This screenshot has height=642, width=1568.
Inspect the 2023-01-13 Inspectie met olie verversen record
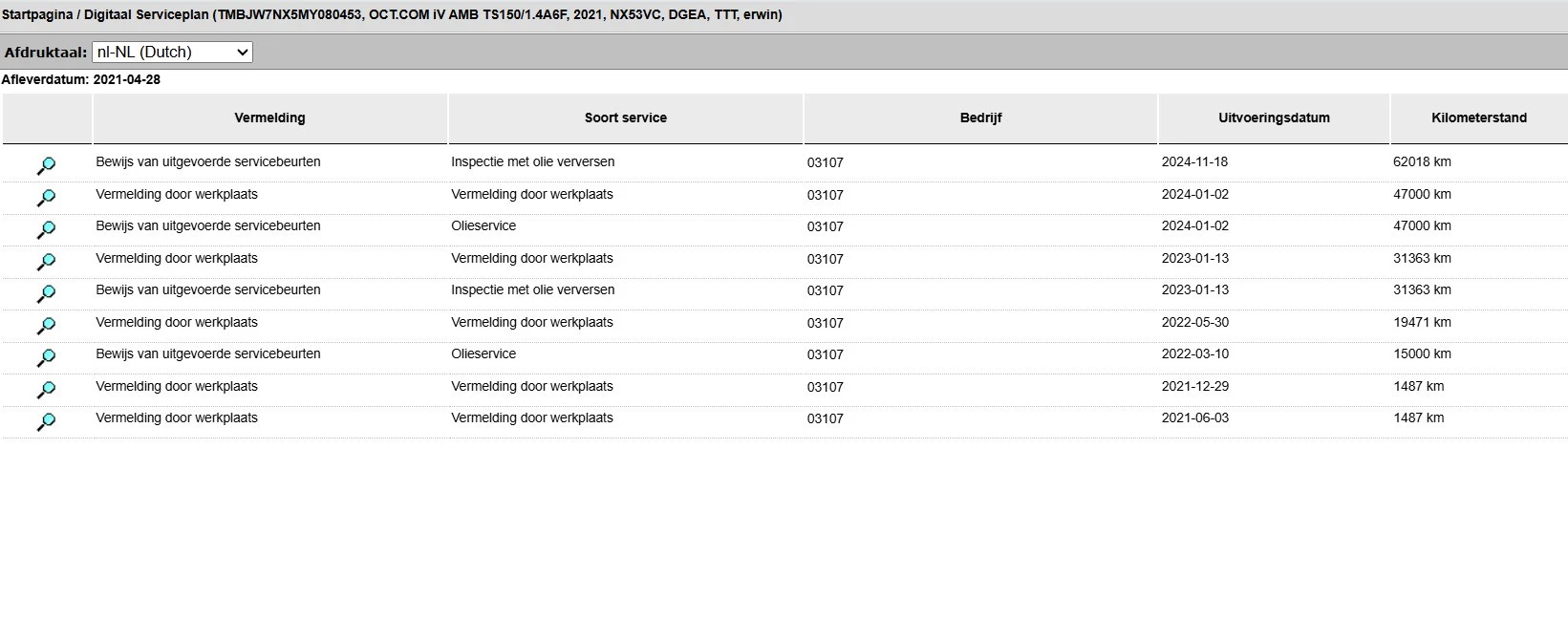tap(46, 294)
